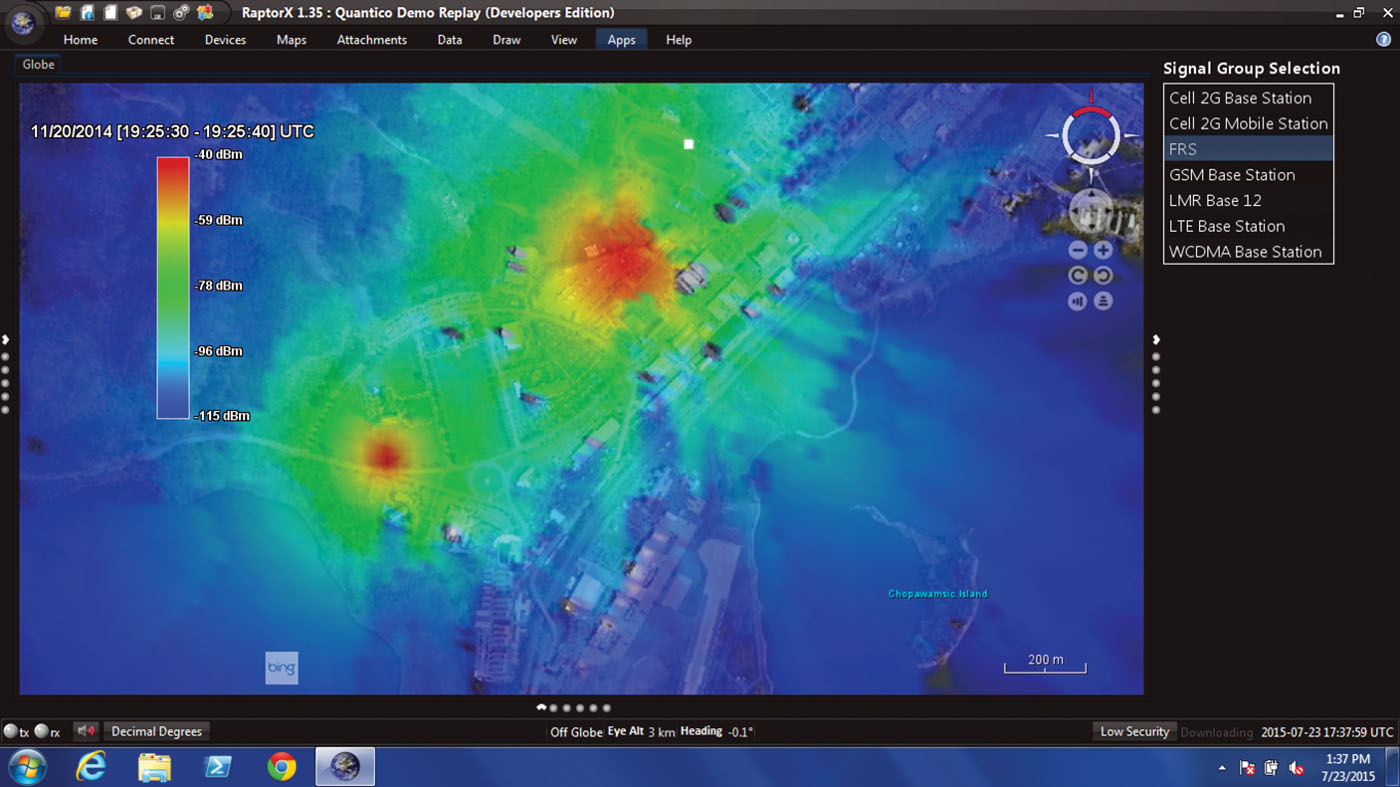Toggle the tx indicator light
Screen dimensions: 1400x787
tap(10, 731)
